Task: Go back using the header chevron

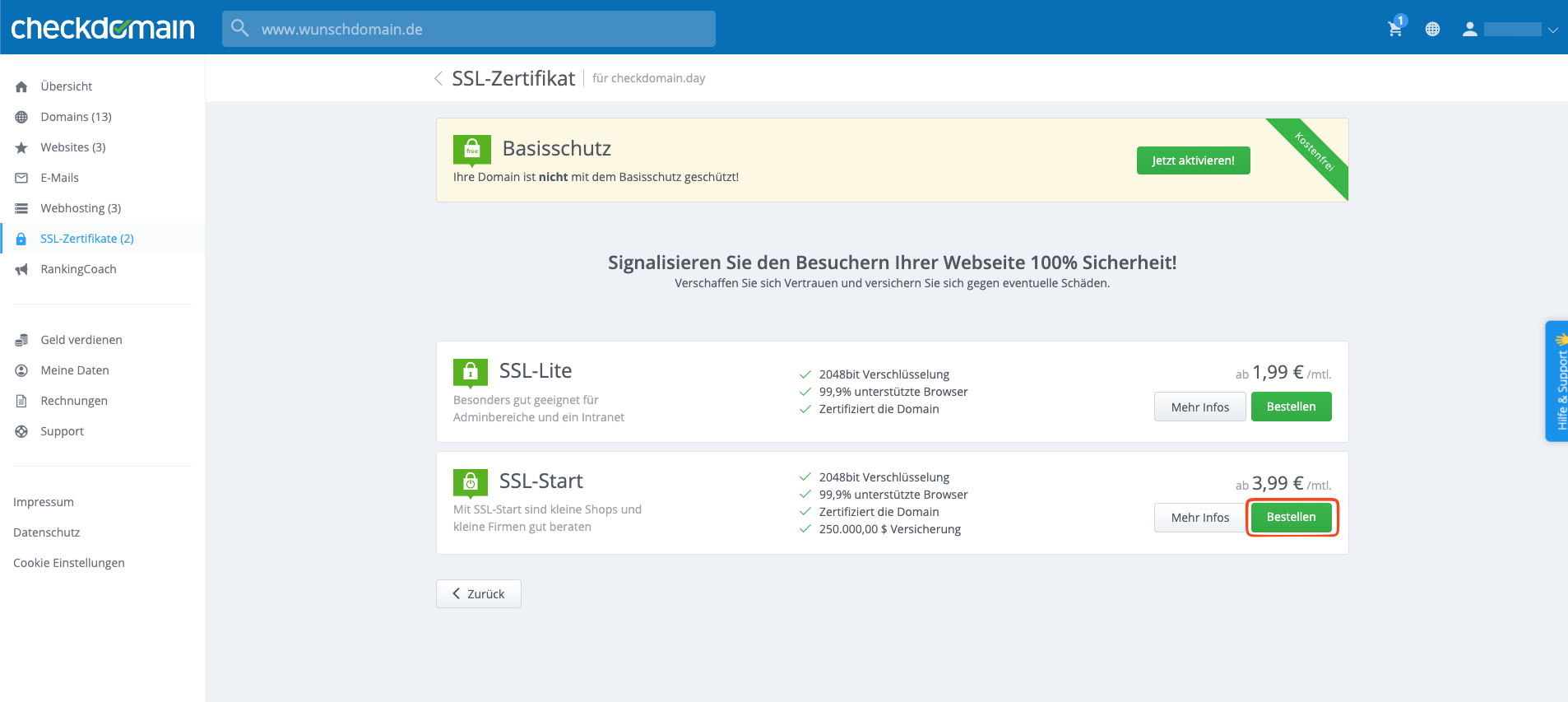Action: [438, 78]
